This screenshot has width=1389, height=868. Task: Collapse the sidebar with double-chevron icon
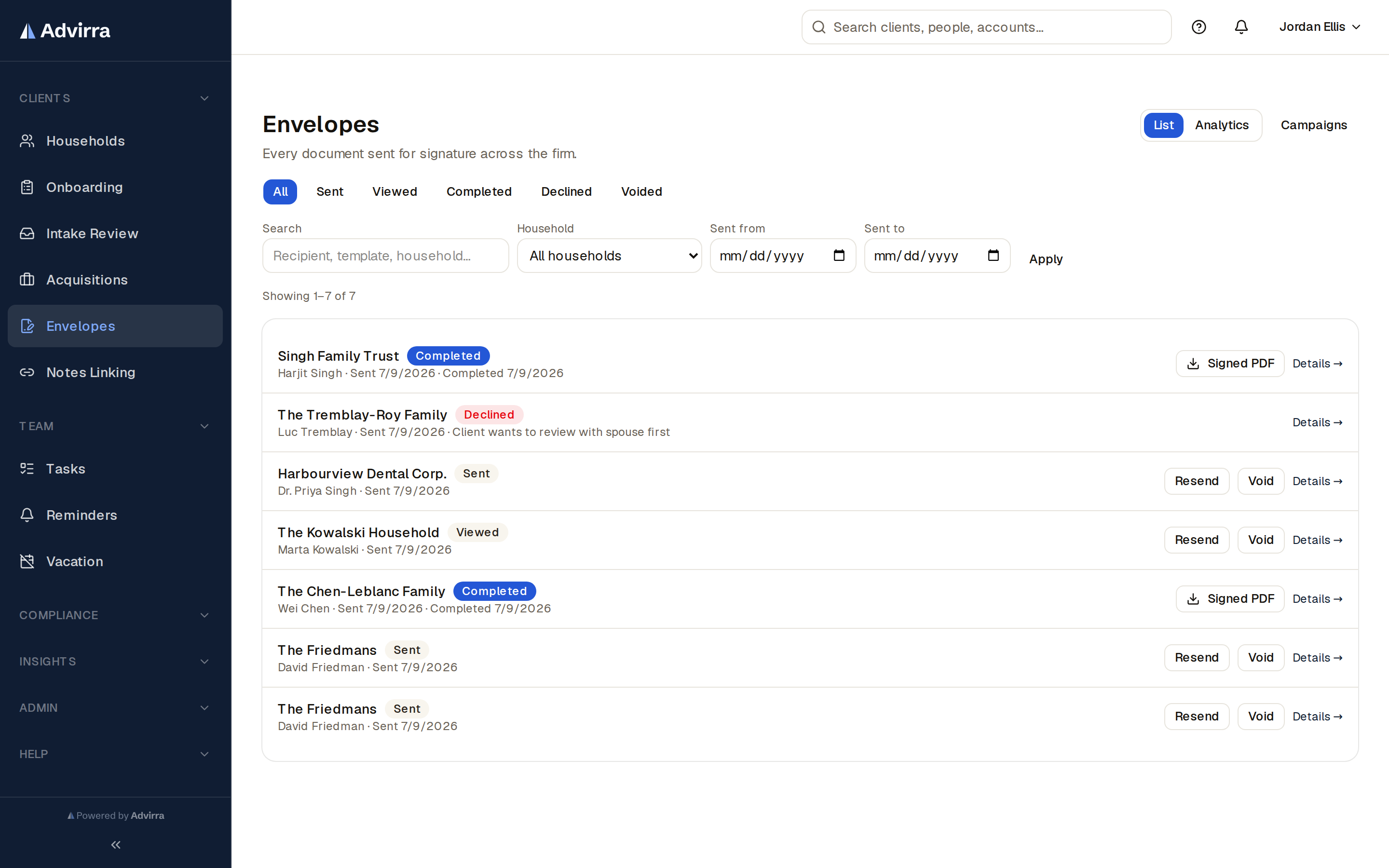[115, 844]
